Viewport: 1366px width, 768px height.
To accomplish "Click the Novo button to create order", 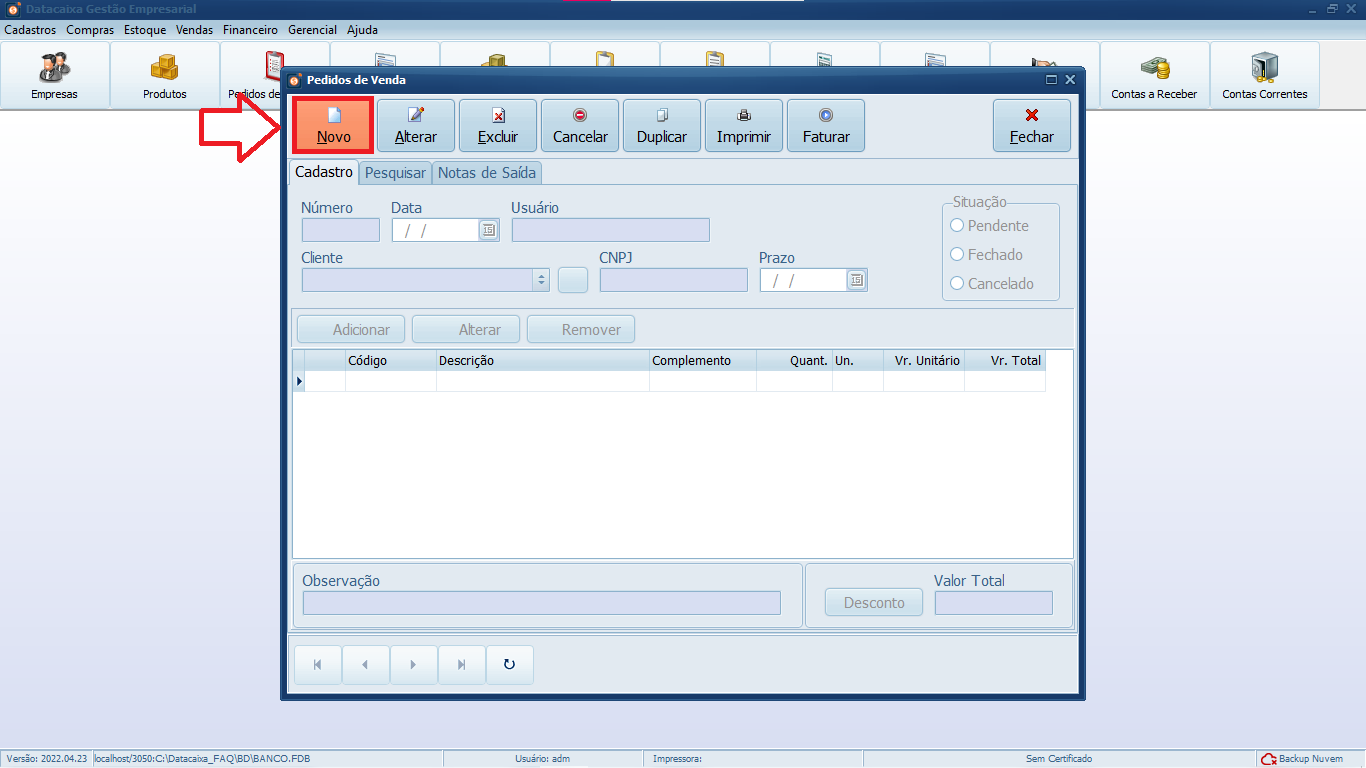I will [333, 125].
